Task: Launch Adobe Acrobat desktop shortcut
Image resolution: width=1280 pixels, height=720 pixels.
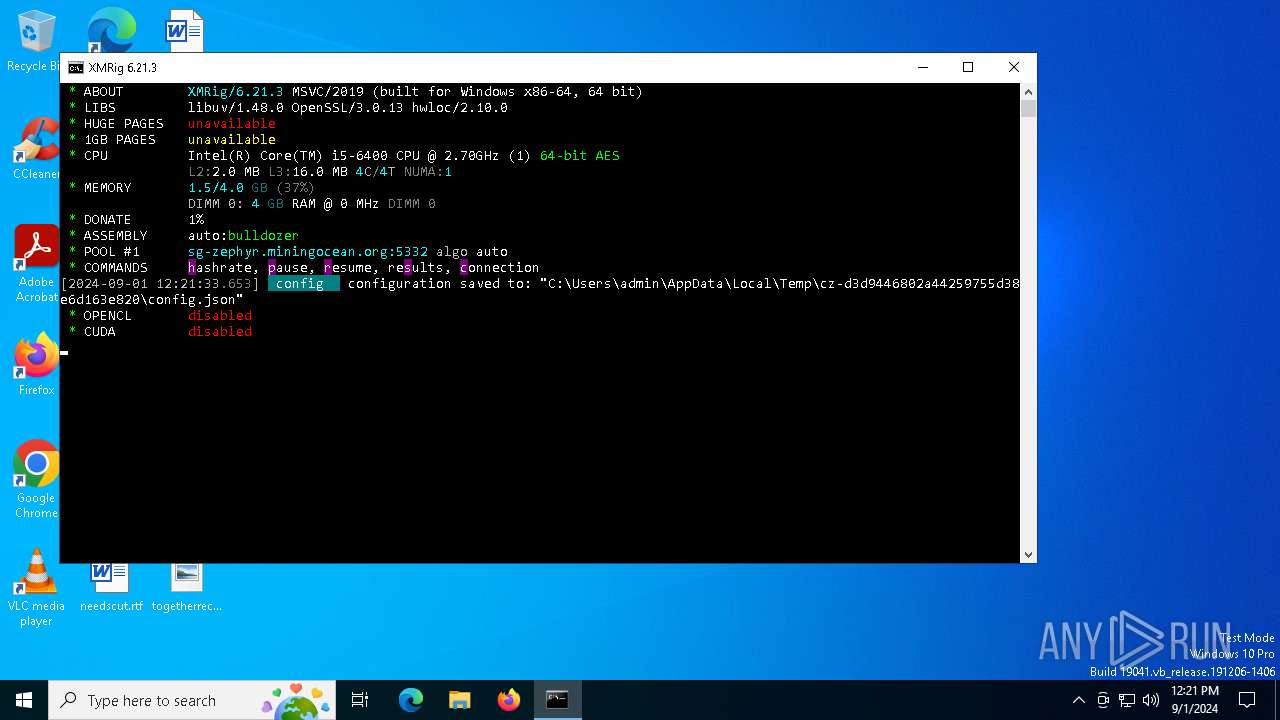Action: (36, 263)
